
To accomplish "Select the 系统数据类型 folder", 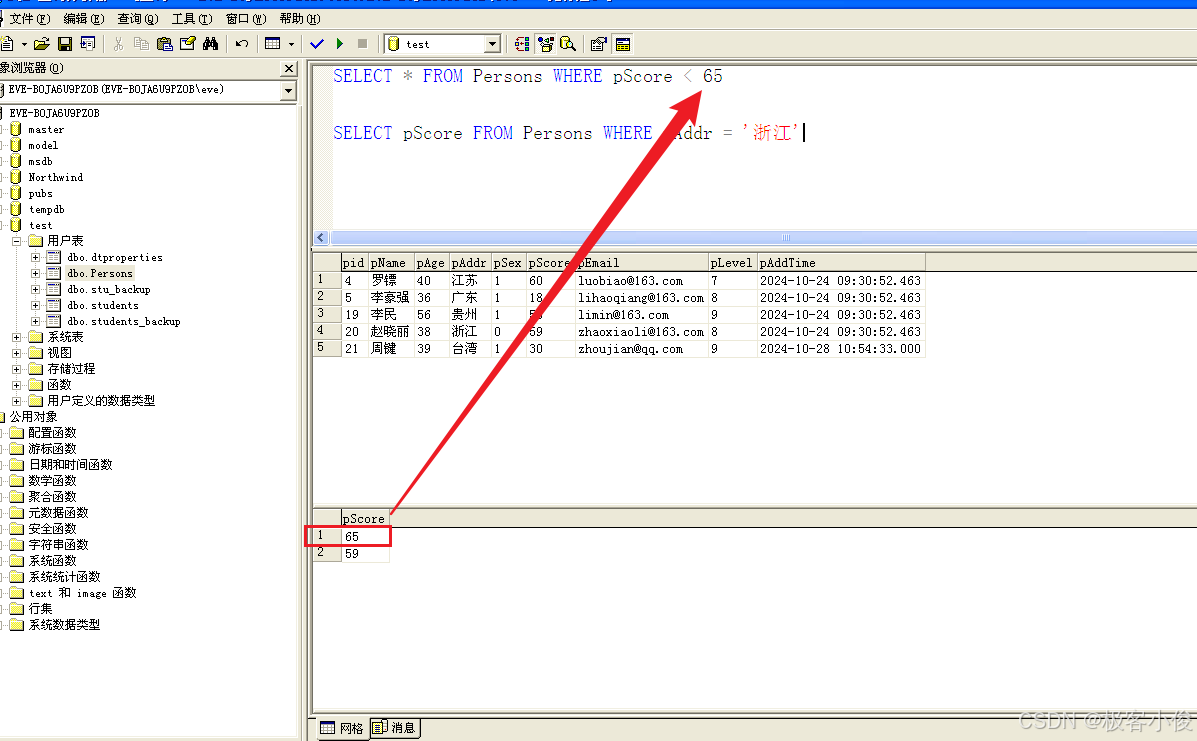I will 64,625.
